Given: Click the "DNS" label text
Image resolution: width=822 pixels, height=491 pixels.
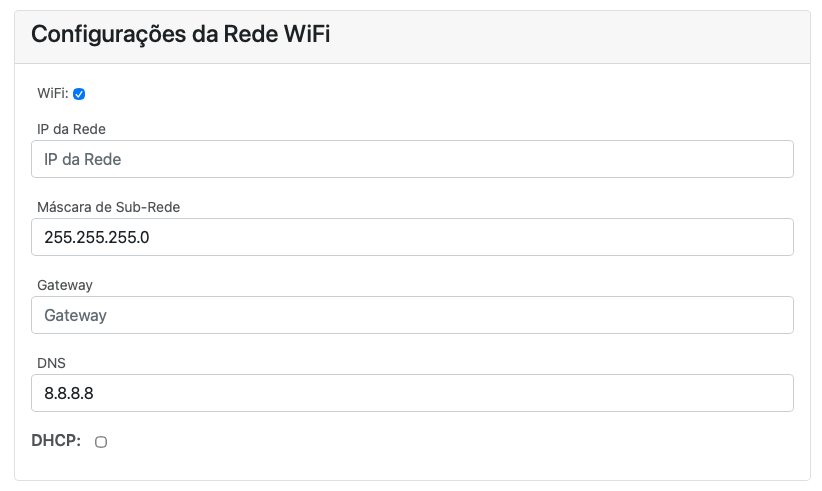Looking at the screenshot, I should coord(51,363).
